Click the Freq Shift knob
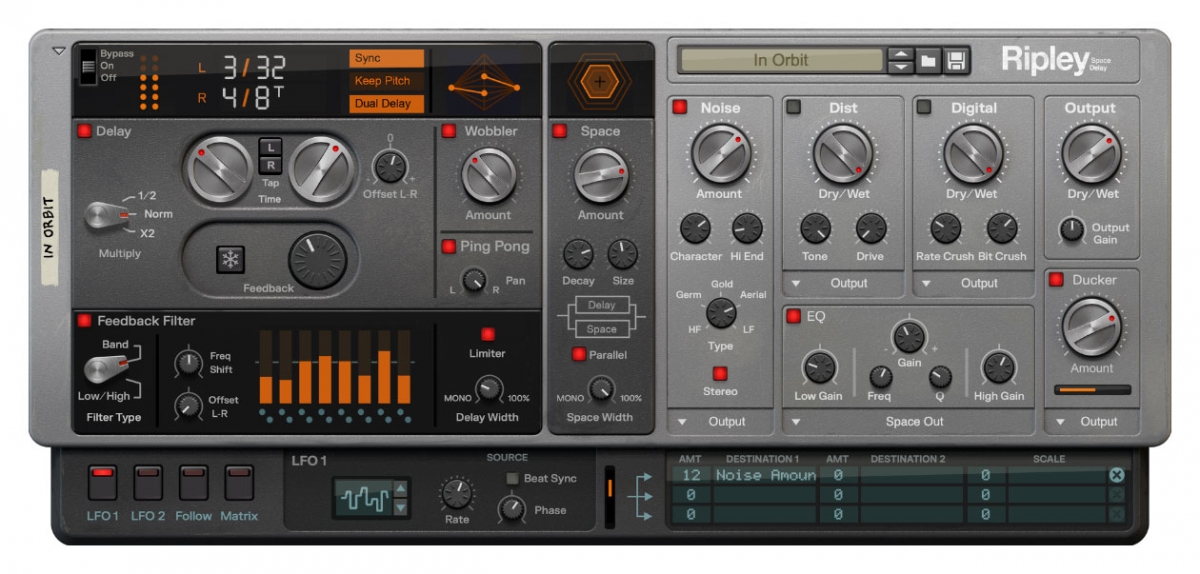Viewport: 1200px width, 574px height. click(189, 362)
